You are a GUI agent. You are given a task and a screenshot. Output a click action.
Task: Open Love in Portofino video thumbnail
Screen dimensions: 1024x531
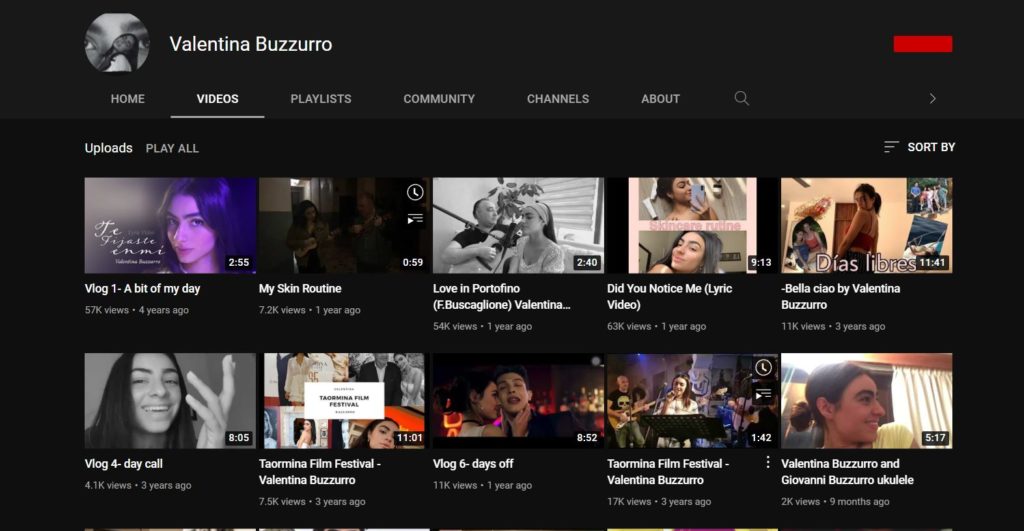pyautogui.click(x=519, y=225)
